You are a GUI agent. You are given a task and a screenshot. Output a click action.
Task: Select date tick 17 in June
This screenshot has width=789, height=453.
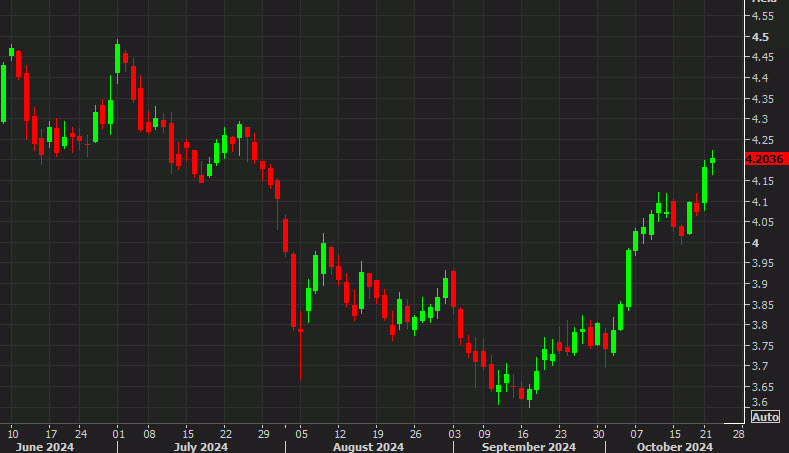51,434
